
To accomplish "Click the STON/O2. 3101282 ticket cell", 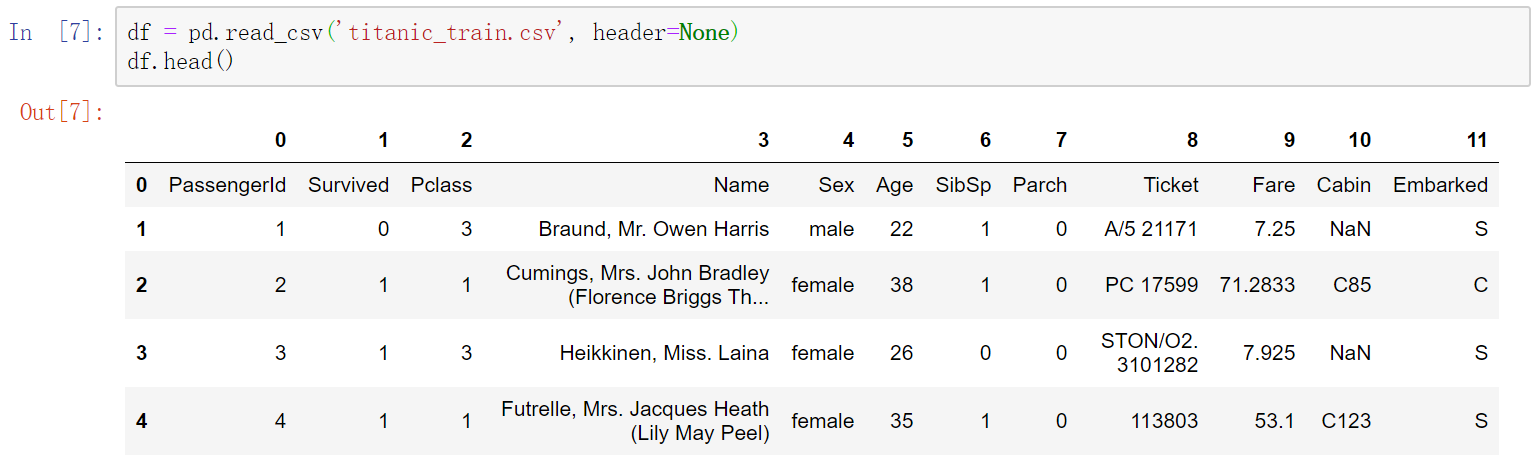I will (x=1149, y=353).
